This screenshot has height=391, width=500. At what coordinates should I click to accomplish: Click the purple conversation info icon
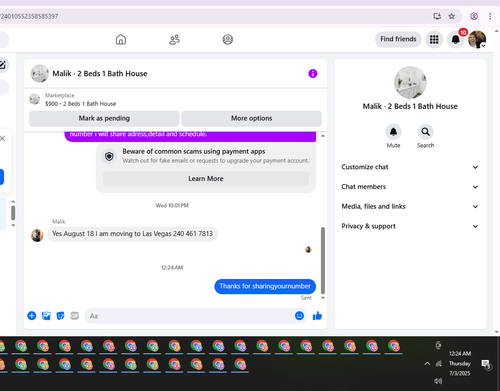(x=313, y=73)
